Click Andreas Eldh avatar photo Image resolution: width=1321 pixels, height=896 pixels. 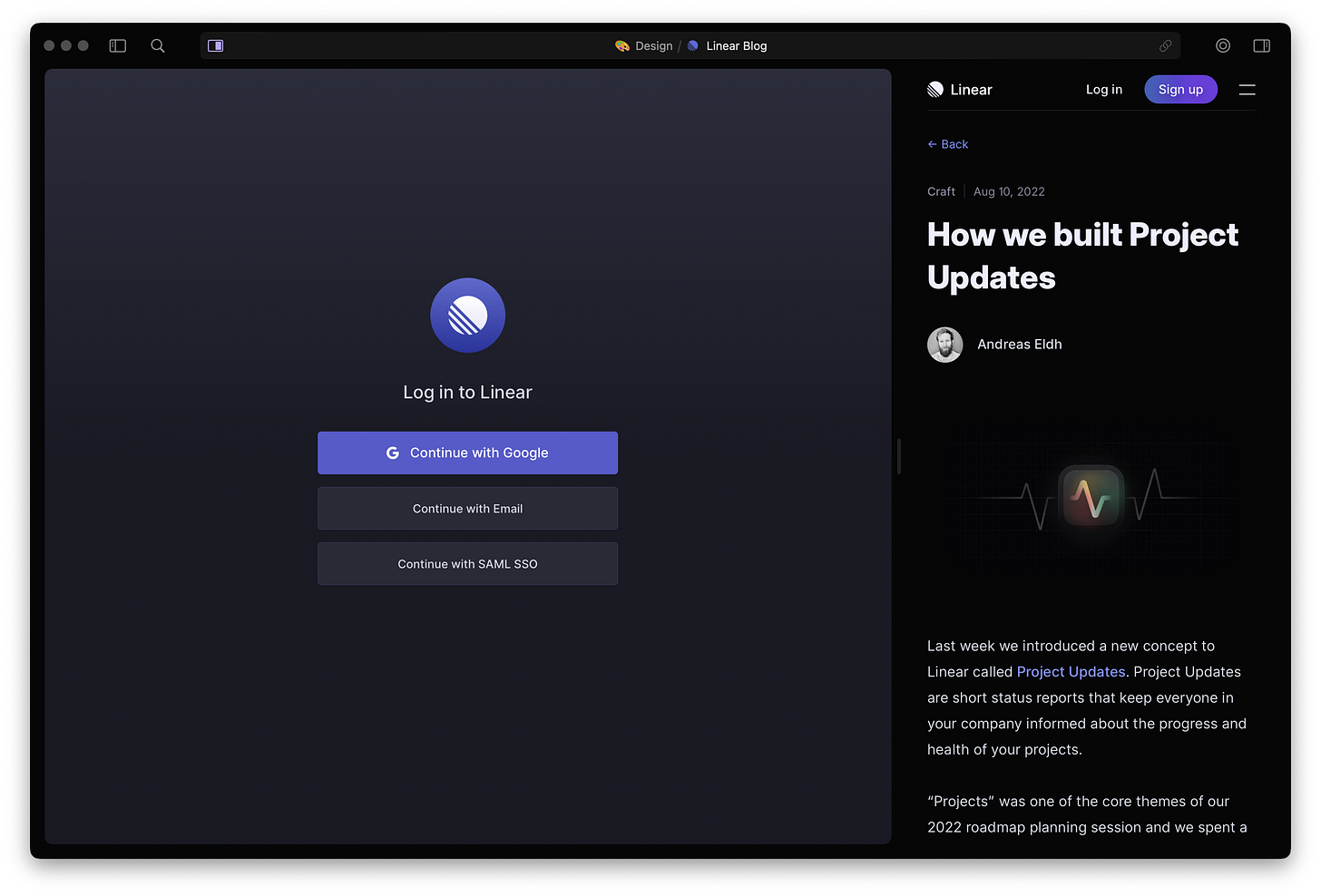point(945,345)
